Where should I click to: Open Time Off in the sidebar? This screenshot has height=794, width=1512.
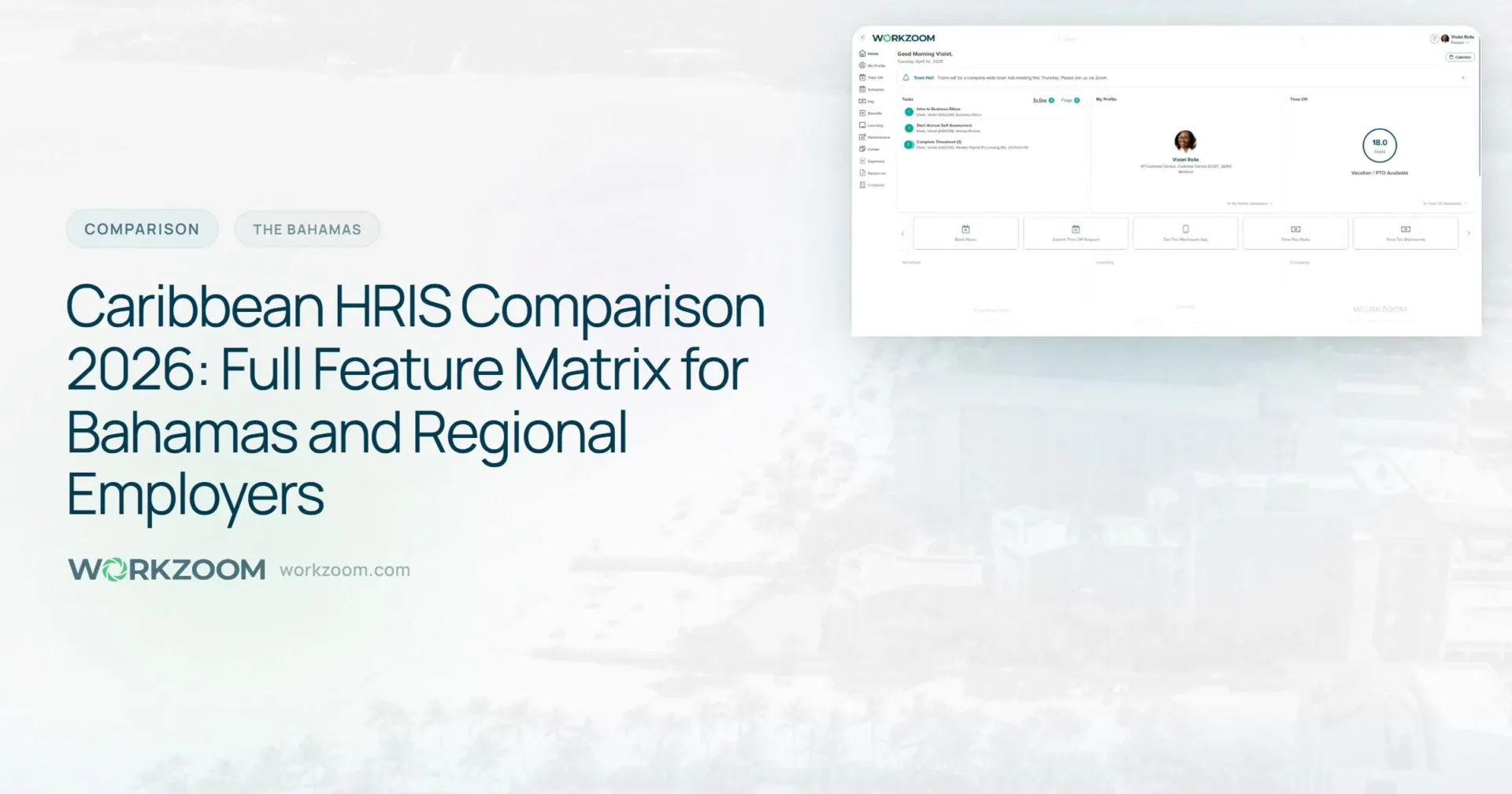(872, 77)
